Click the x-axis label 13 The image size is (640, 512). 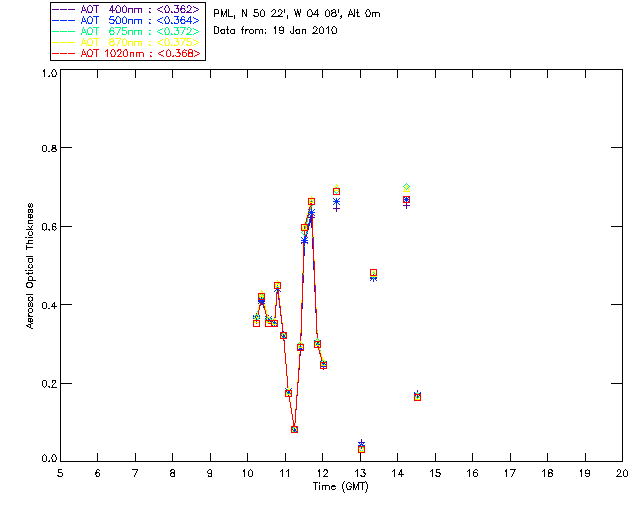tap(360, 473)
